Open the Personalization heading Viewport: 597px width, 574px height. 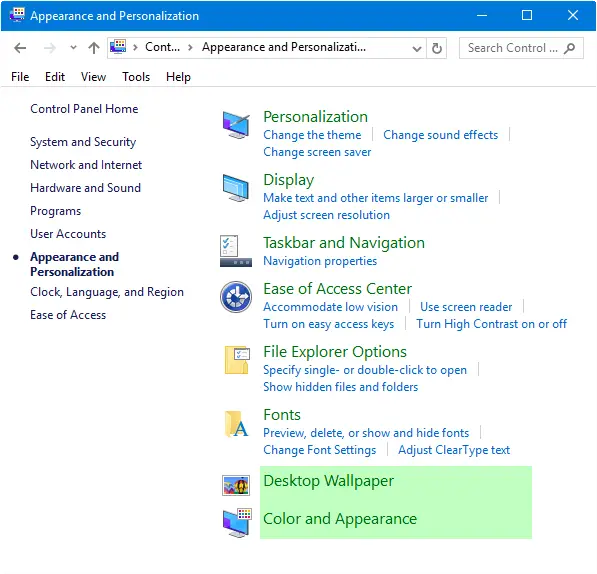pyautogui.click(x=316, y=116)
